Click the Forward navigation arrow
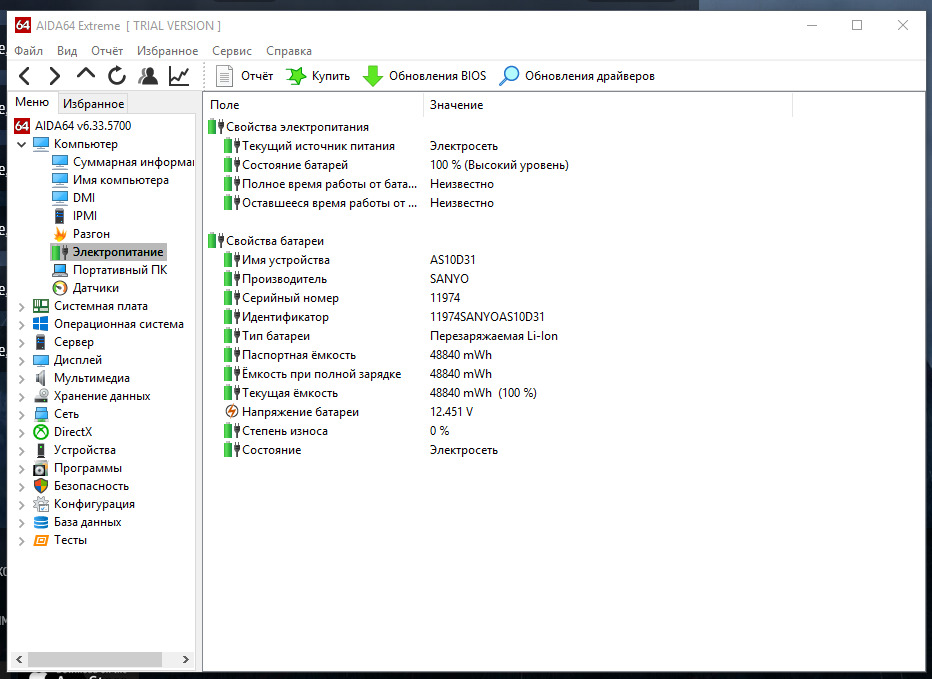Image resolution: width=932 pixels, height=679 pixels. 55,76
